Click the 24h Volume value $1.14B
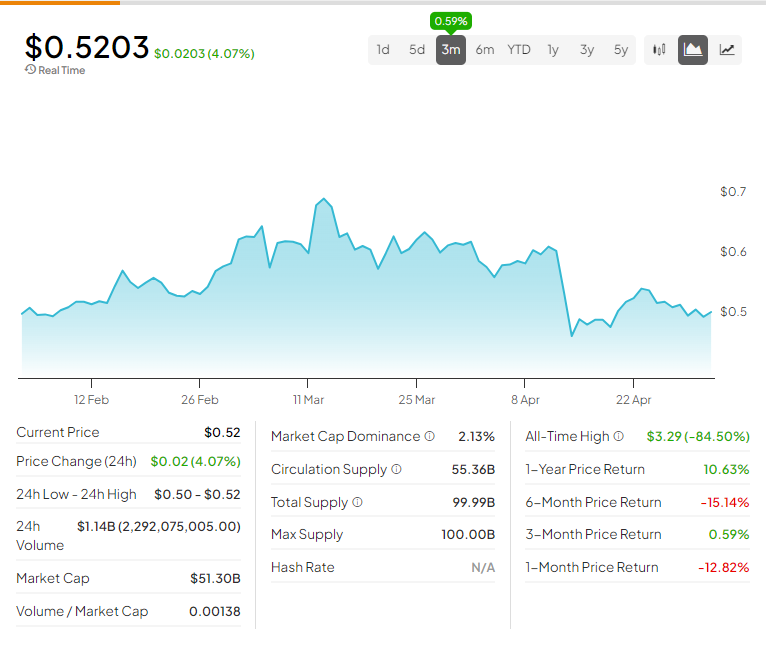The height and width of the screenshot is (645, 766). (x=159, y=526)
